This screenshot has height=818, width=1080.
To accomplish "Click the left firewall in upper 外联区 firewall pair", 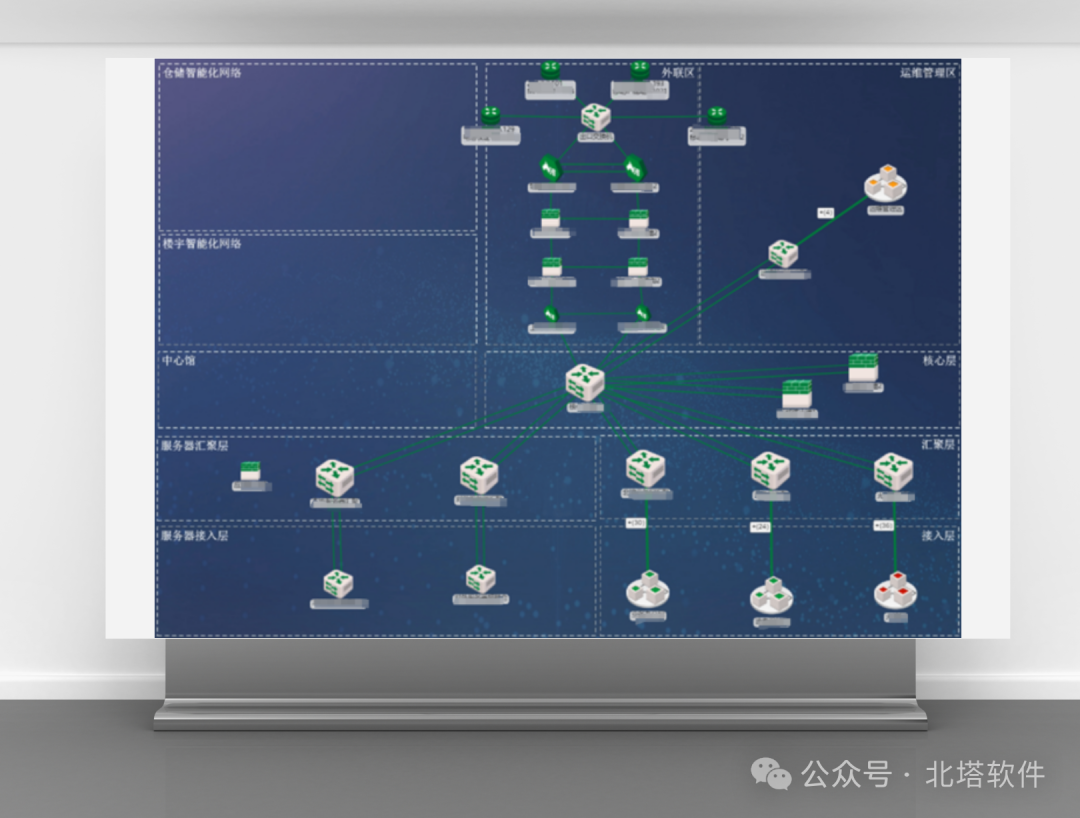I will [550, 219].
